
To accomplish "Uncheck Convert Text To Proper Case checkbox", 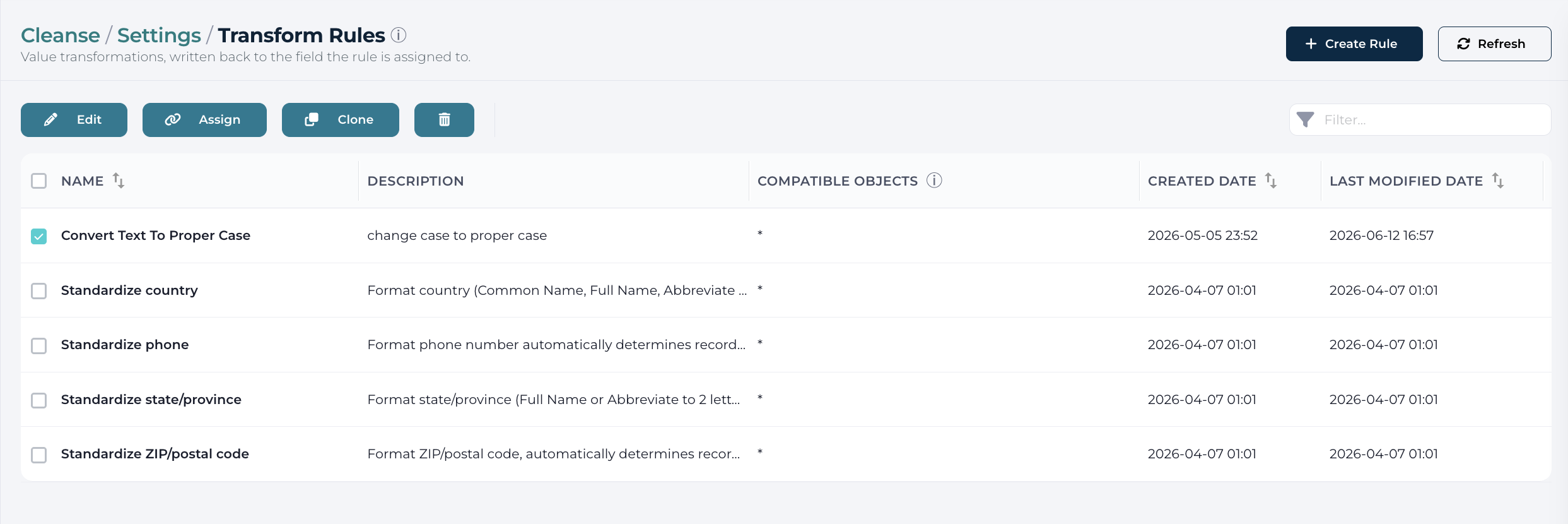I will (39, 236).
